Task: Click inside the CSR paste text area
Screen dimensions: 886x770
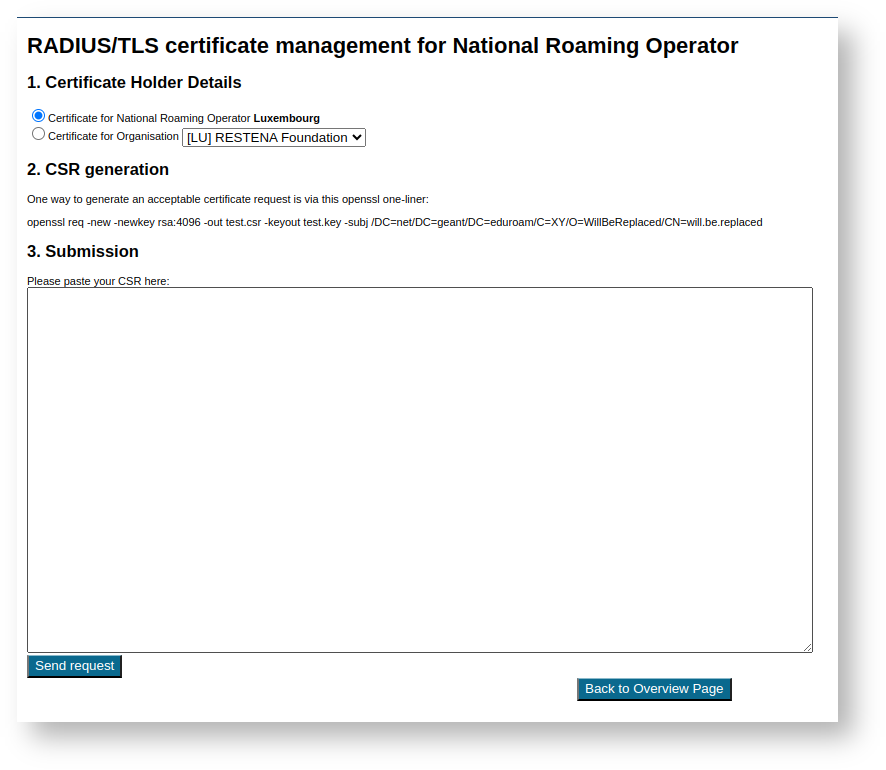Action: point(420,470)
